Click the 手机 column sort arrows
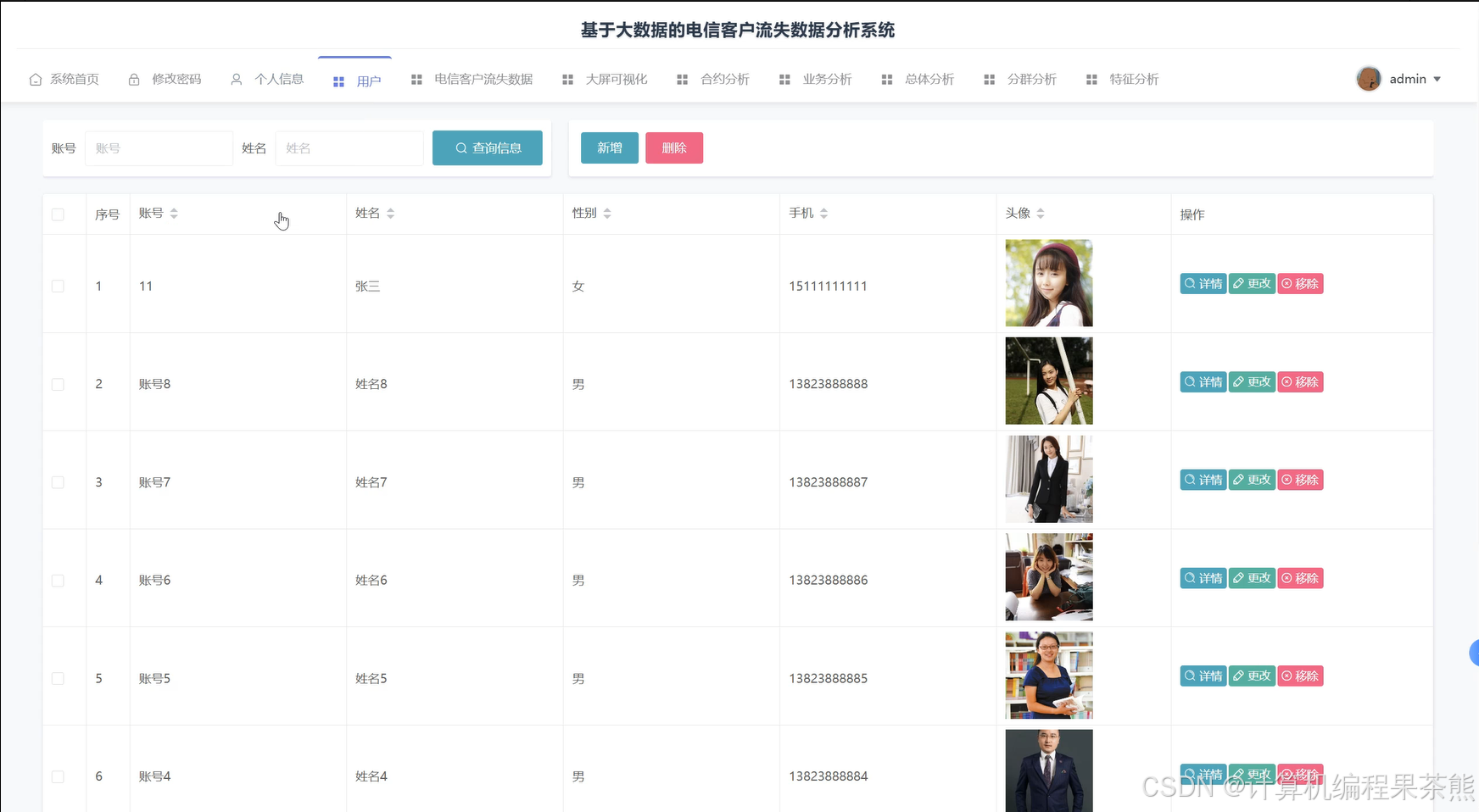This screenshot has width=1479, height=812. [x=824, y=214]
